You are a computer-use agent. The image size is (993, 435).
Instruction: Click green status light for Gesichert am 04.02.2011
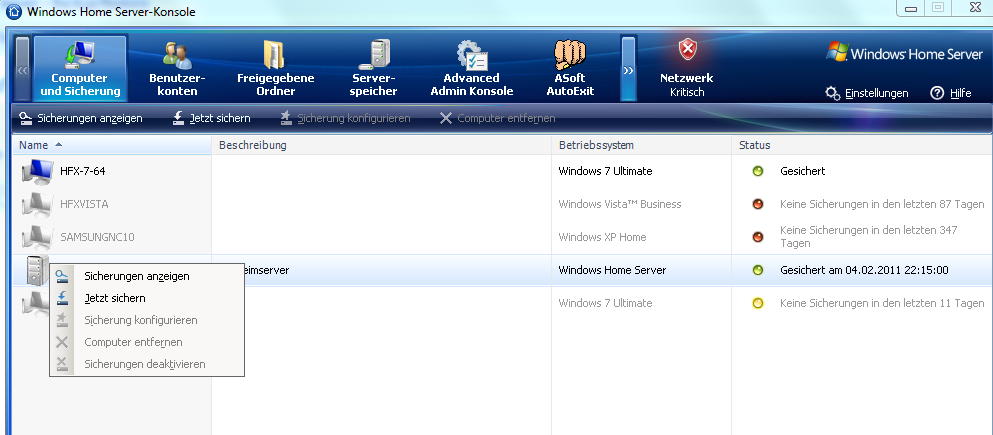757,270
